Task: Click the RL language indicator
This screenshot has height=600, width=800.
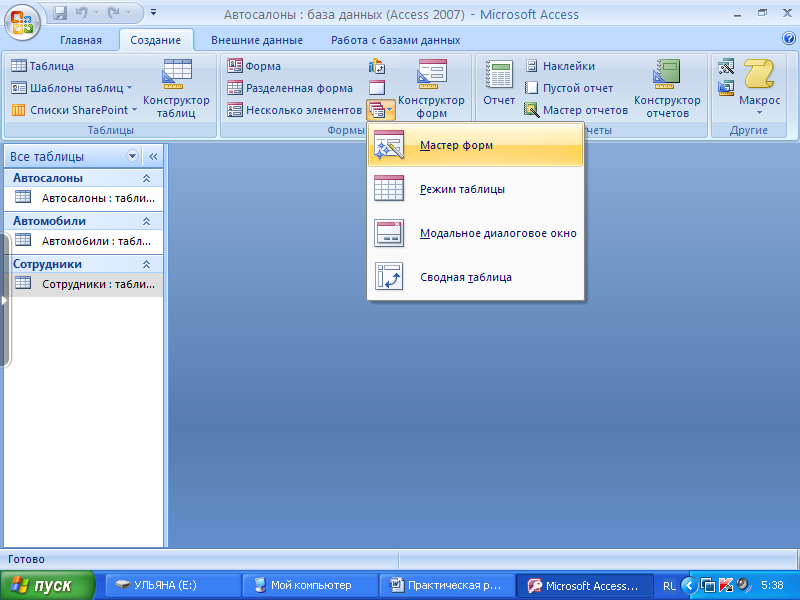Action: [669, 586]
